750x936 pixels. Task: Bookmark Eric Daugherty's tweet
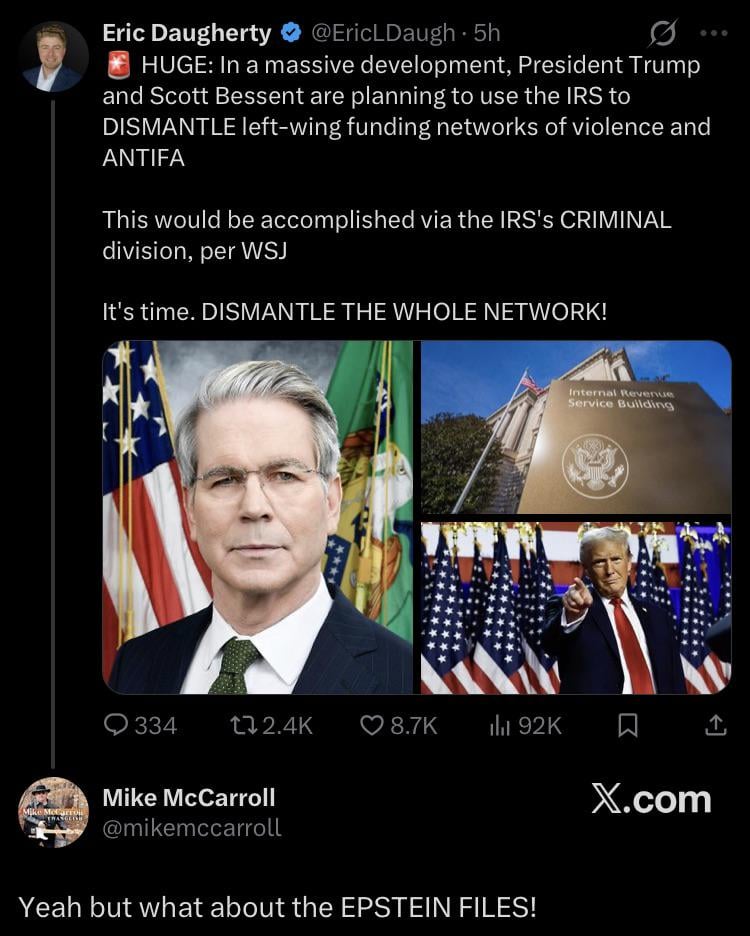point(627,725)
